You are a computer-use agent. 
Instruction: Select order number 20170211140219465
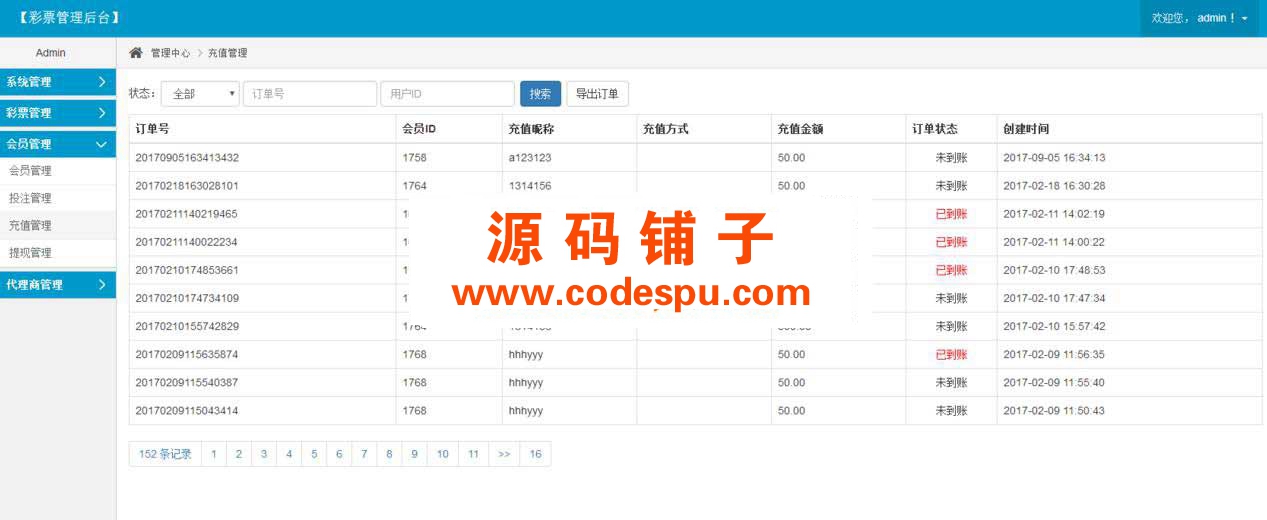(187, 214)
